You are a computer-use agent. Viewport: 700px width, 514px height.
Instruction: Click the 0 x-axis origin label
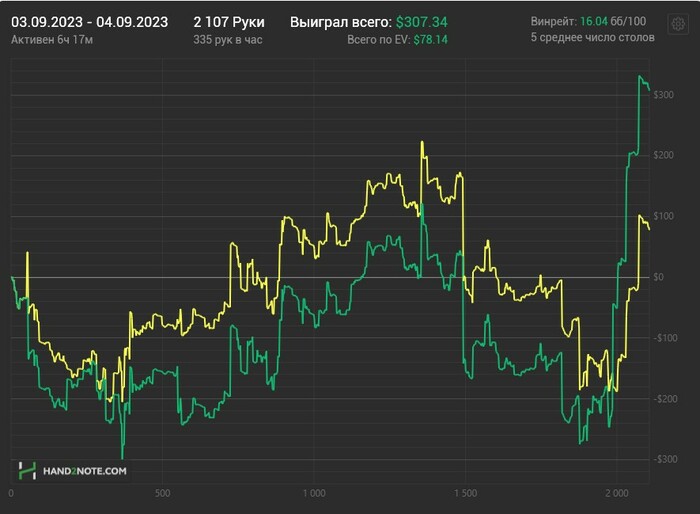tap(11, 493)
